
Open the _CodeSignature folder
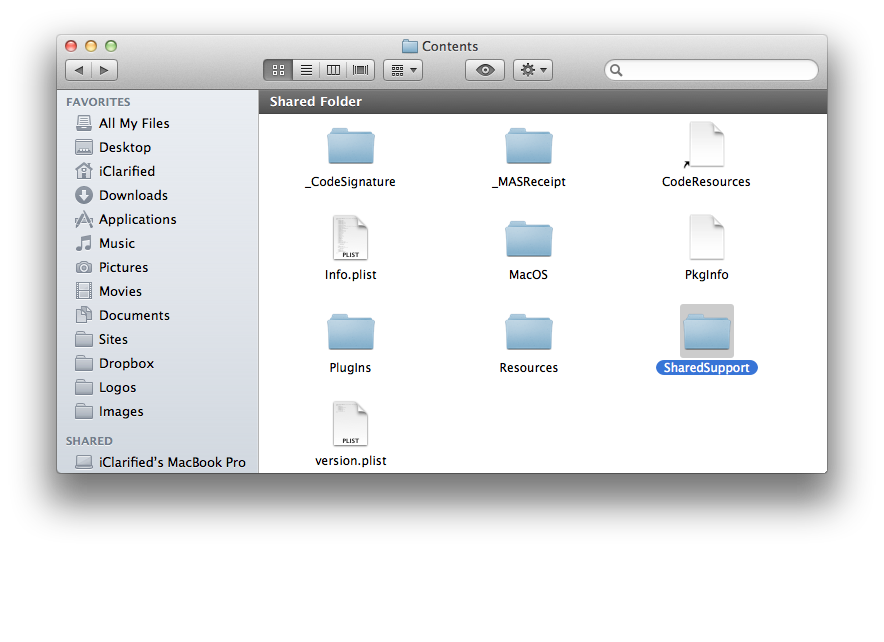(x=350, y=147)
